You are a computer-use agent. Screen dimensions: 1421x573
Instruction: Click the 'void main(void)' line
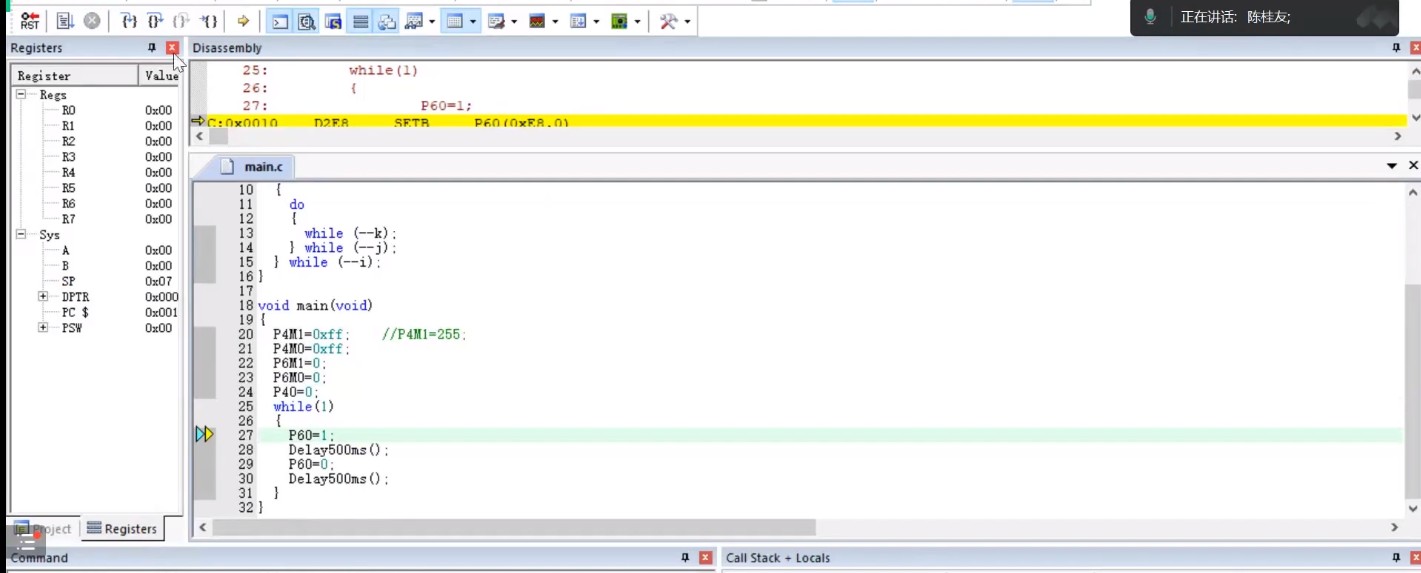315,305
